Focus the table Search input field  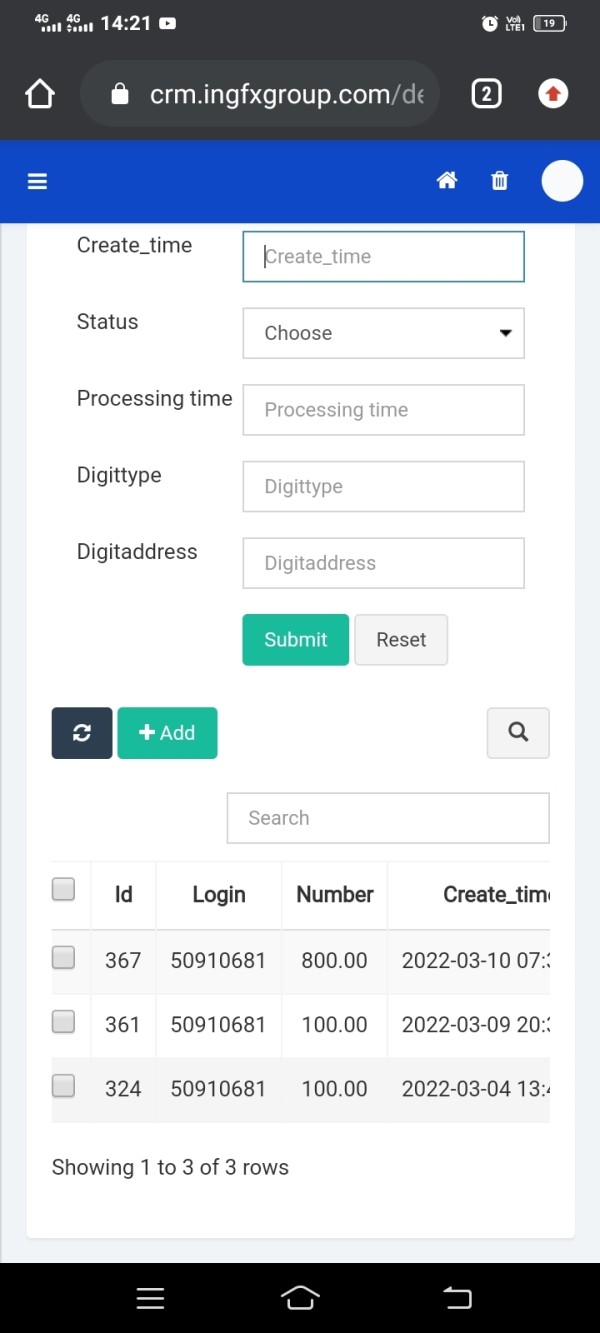click(388, 818)
